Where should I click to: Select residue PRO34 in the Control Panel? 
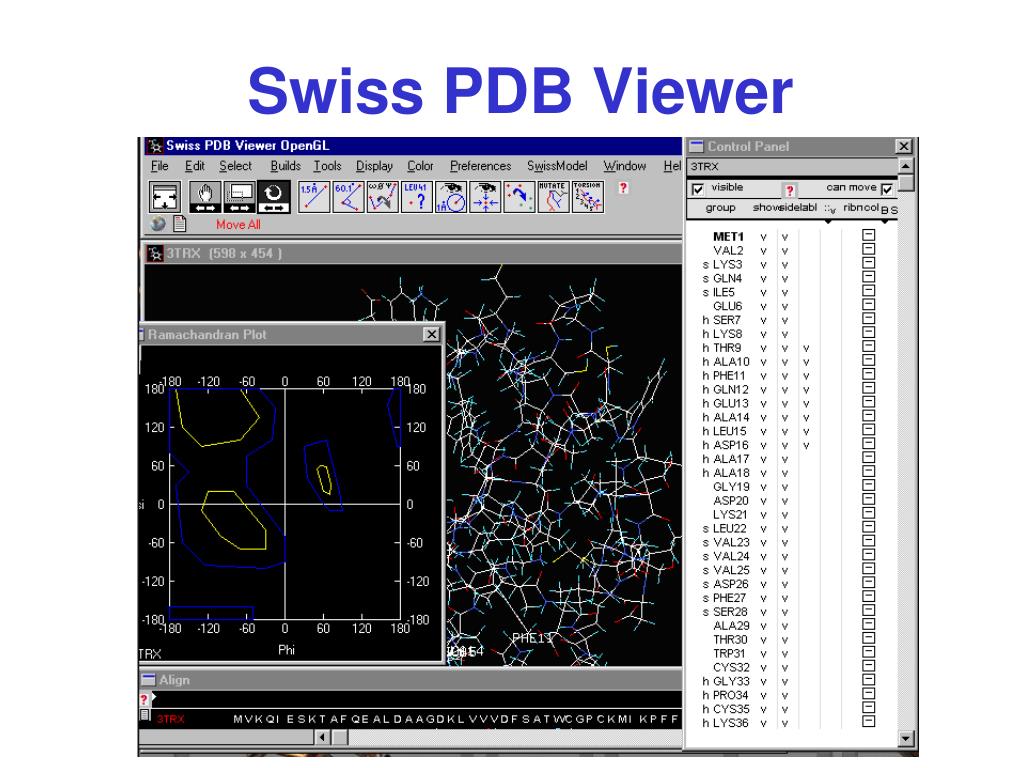731,695
